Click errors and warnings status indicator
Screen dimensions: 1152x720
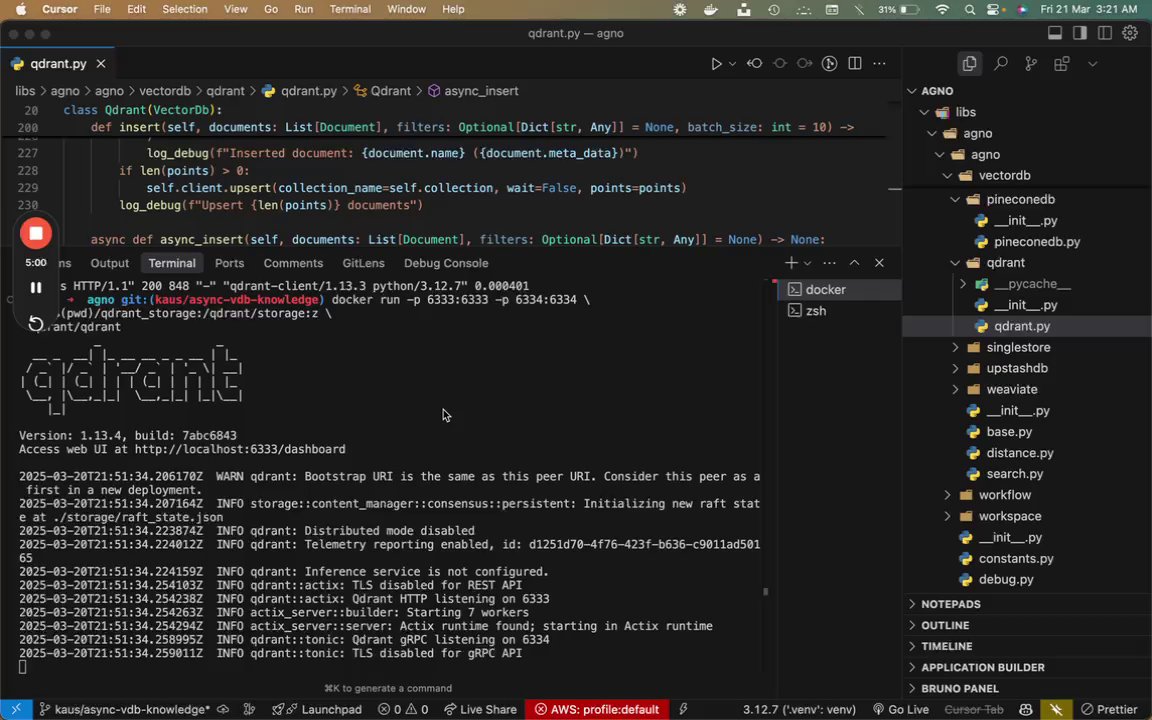403,710
